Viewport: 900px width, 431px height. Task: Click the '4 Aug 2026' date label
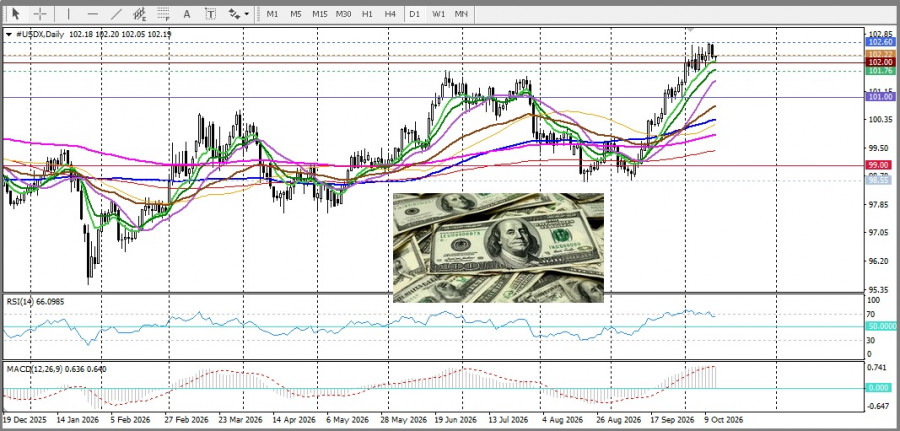[563, 419]
